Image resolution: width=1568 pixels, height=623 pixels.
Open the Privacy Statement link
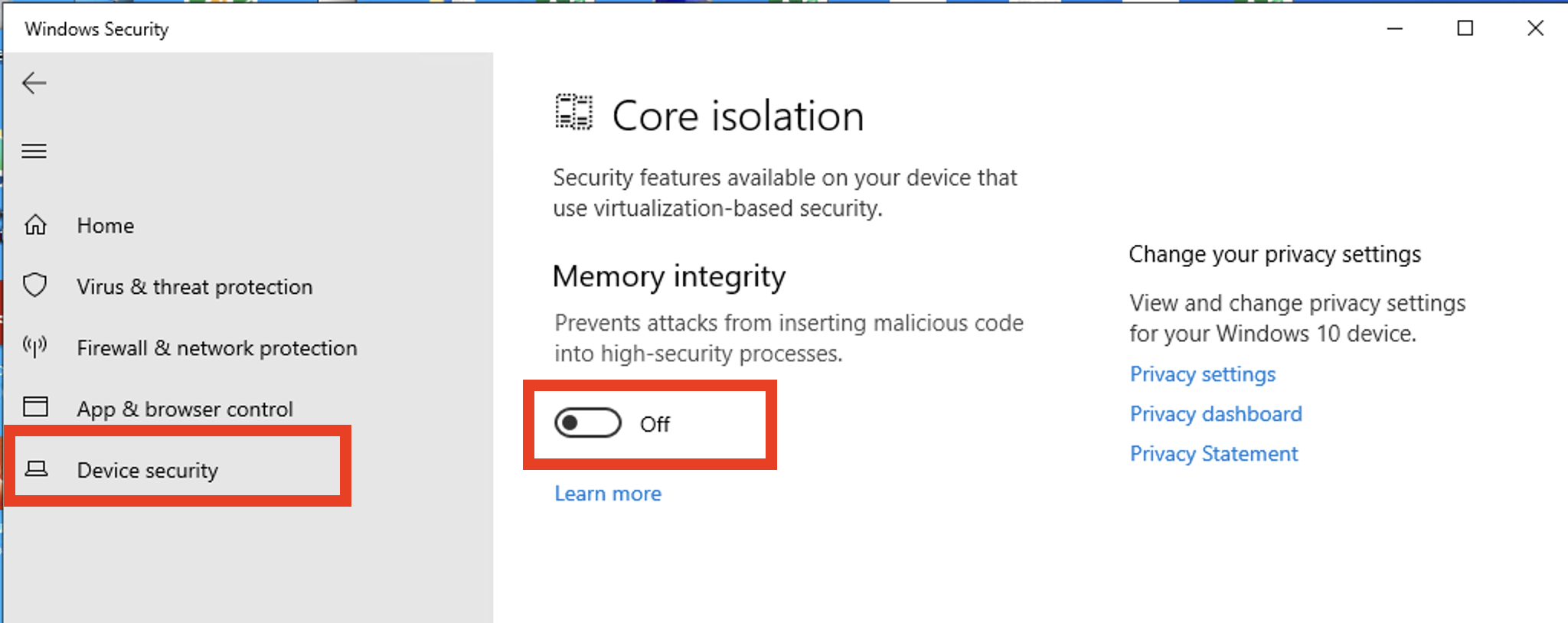click(x=1214, y=454)
